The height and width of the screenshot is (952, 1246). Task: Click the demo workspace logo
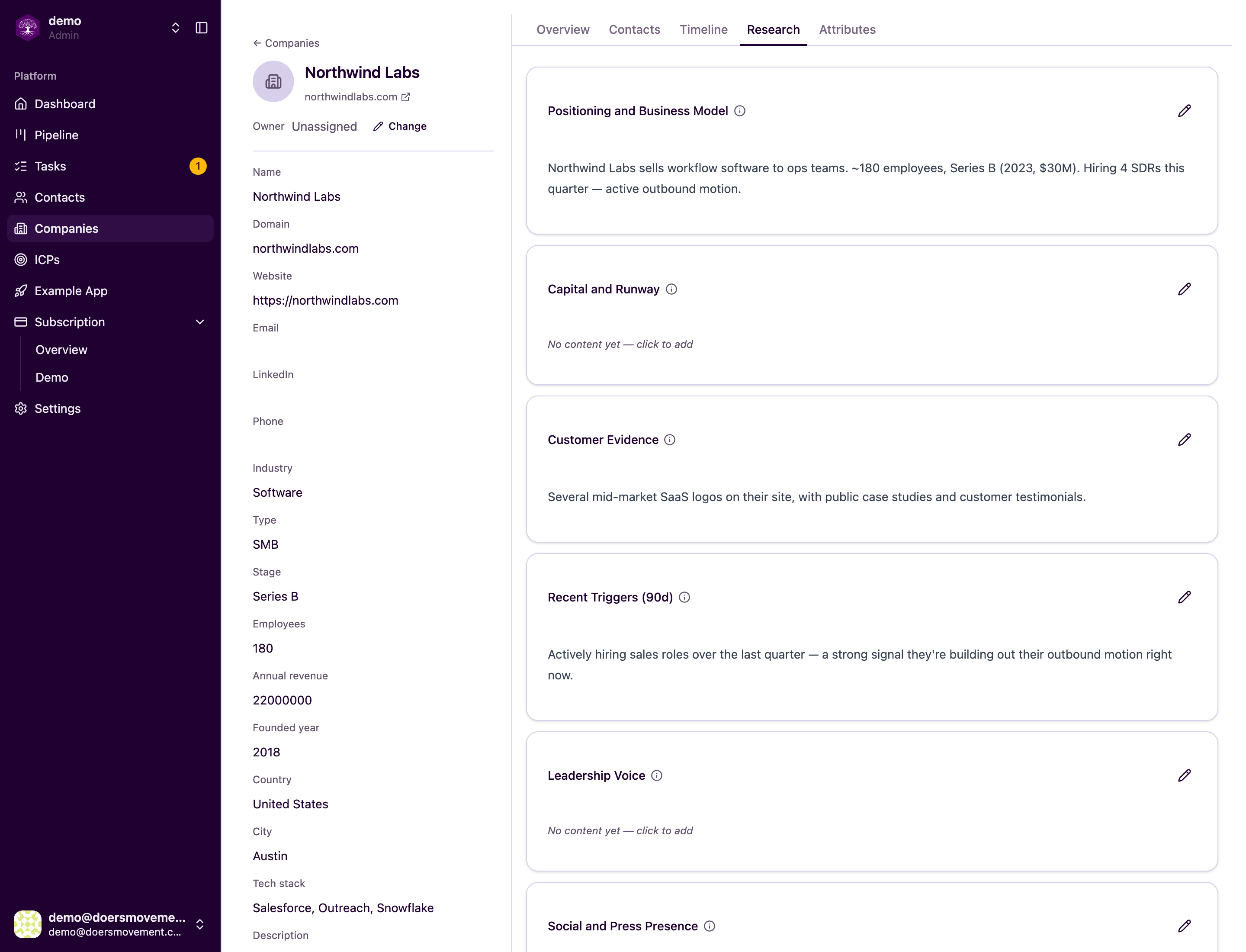(27, 28)
